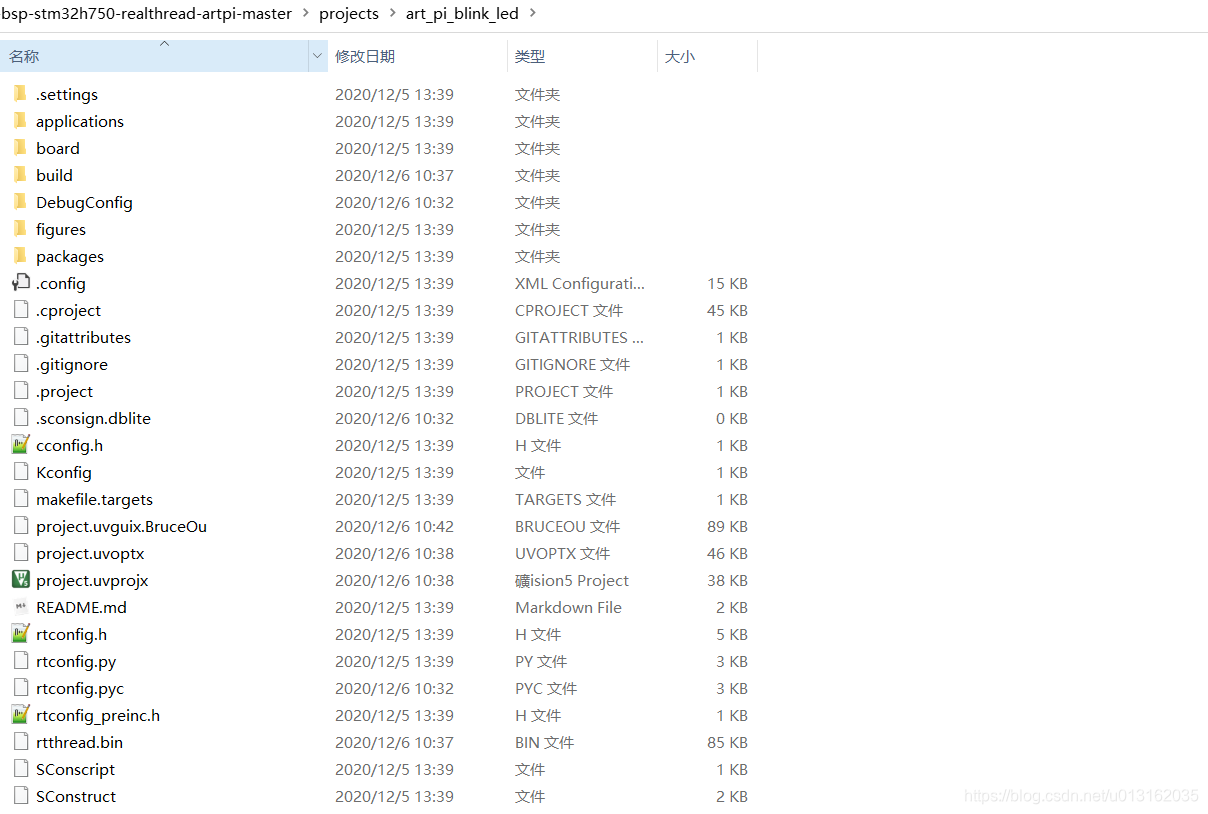Click the .config XML file icon
Image resolution: width=1208 pixels, height=814 pixels.
(x=20, y=283)
